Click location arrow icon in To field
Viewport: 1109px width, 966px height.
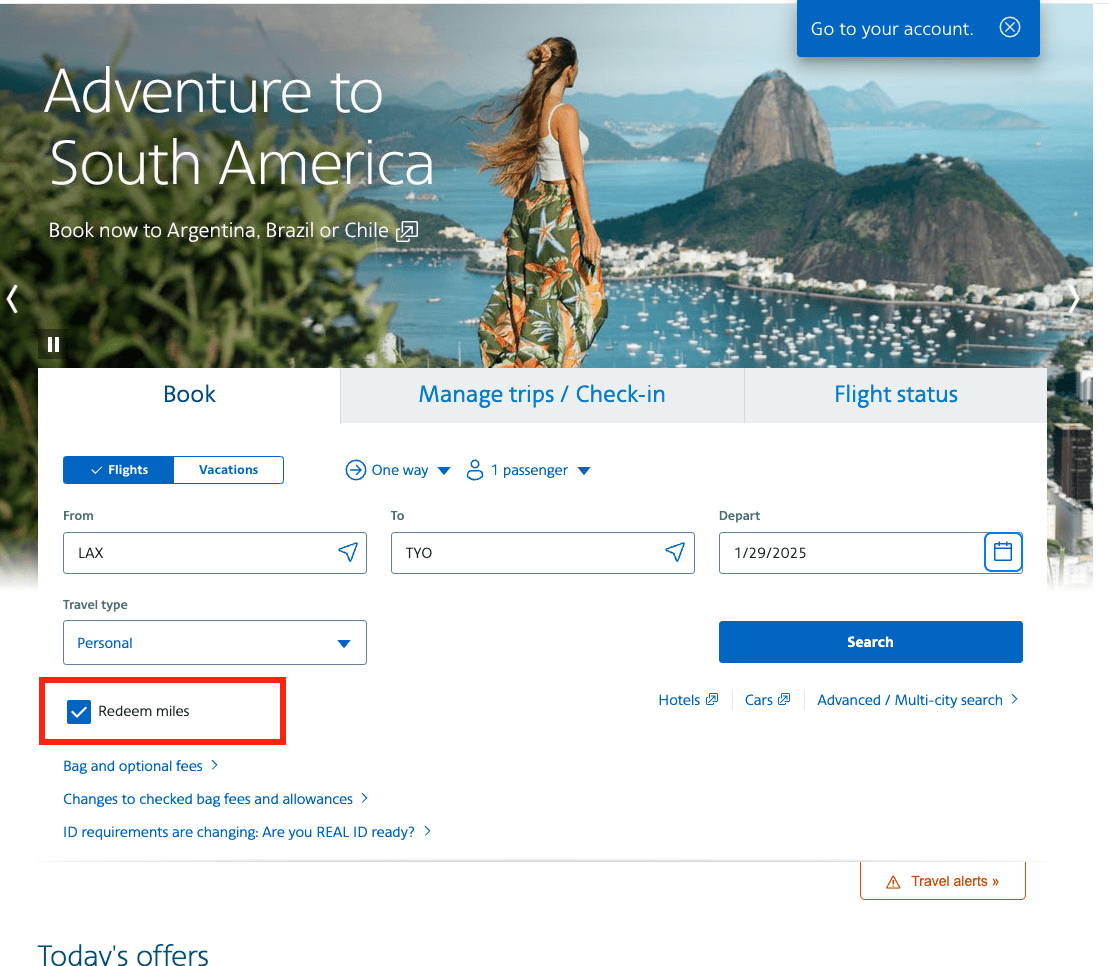[675, 552]
